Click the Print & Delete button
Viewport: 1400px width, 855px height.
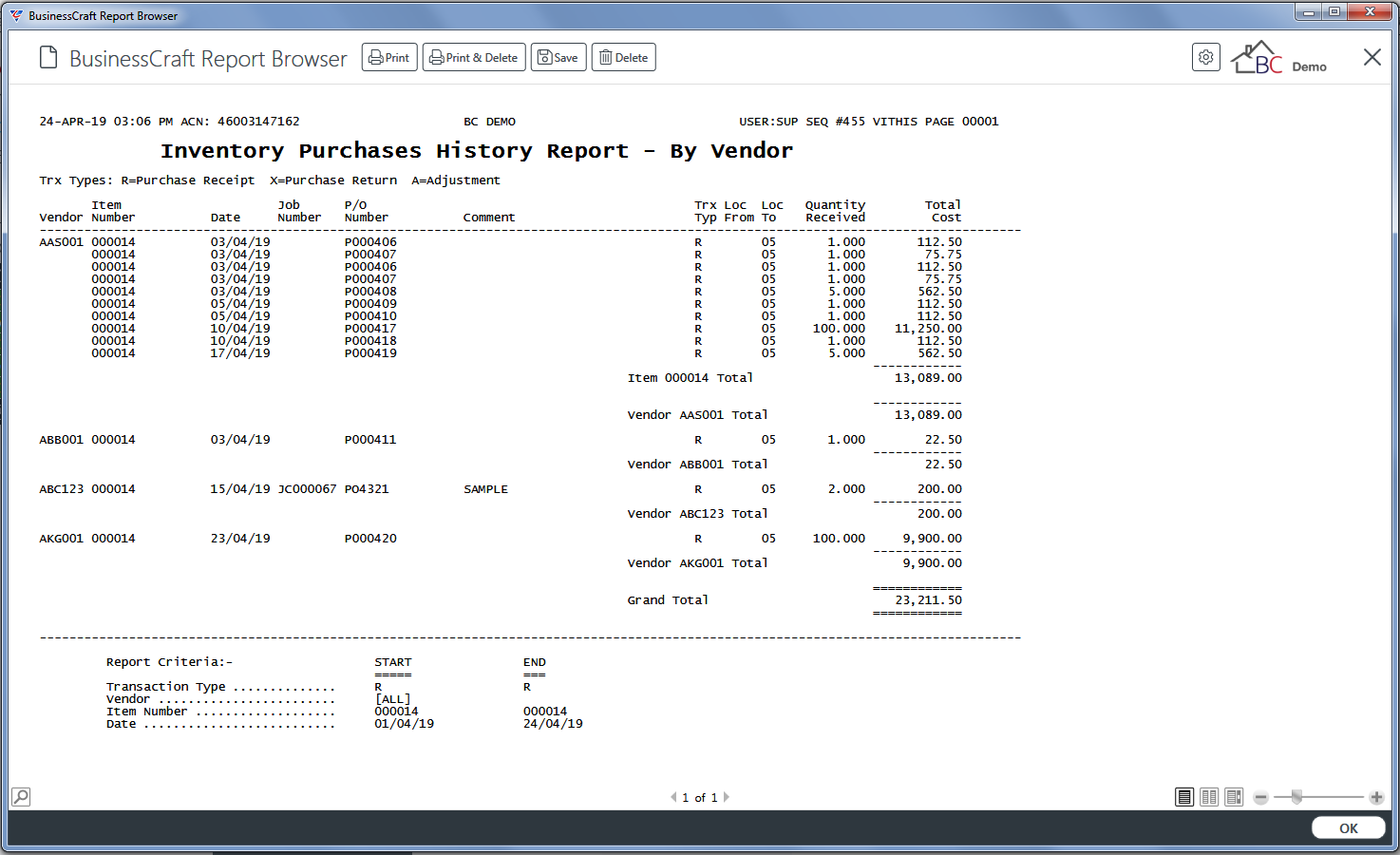[474, 57]
